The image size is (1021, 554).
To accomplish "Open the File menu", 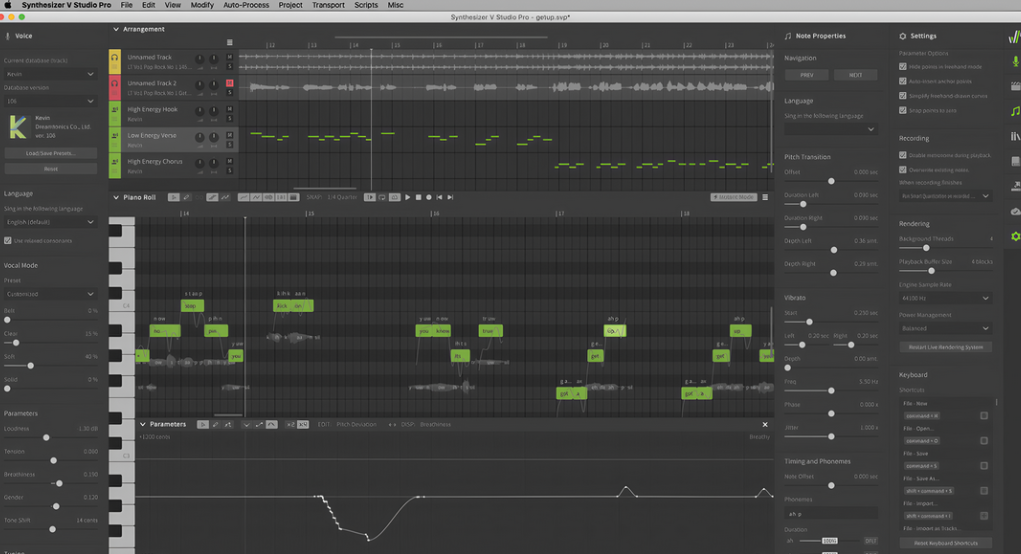I will [x=126, y=5].
